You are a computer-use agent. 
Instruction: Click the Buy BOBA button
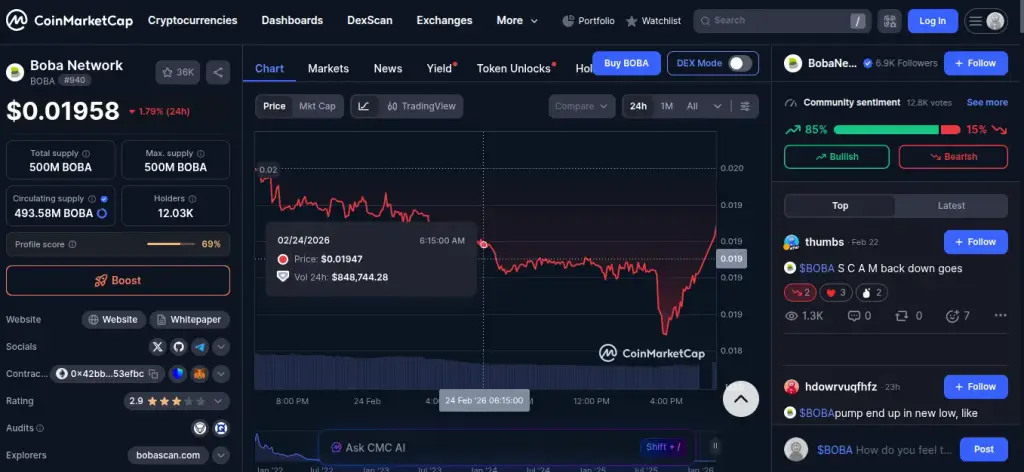pyautogui.click(x=626, y=63)
